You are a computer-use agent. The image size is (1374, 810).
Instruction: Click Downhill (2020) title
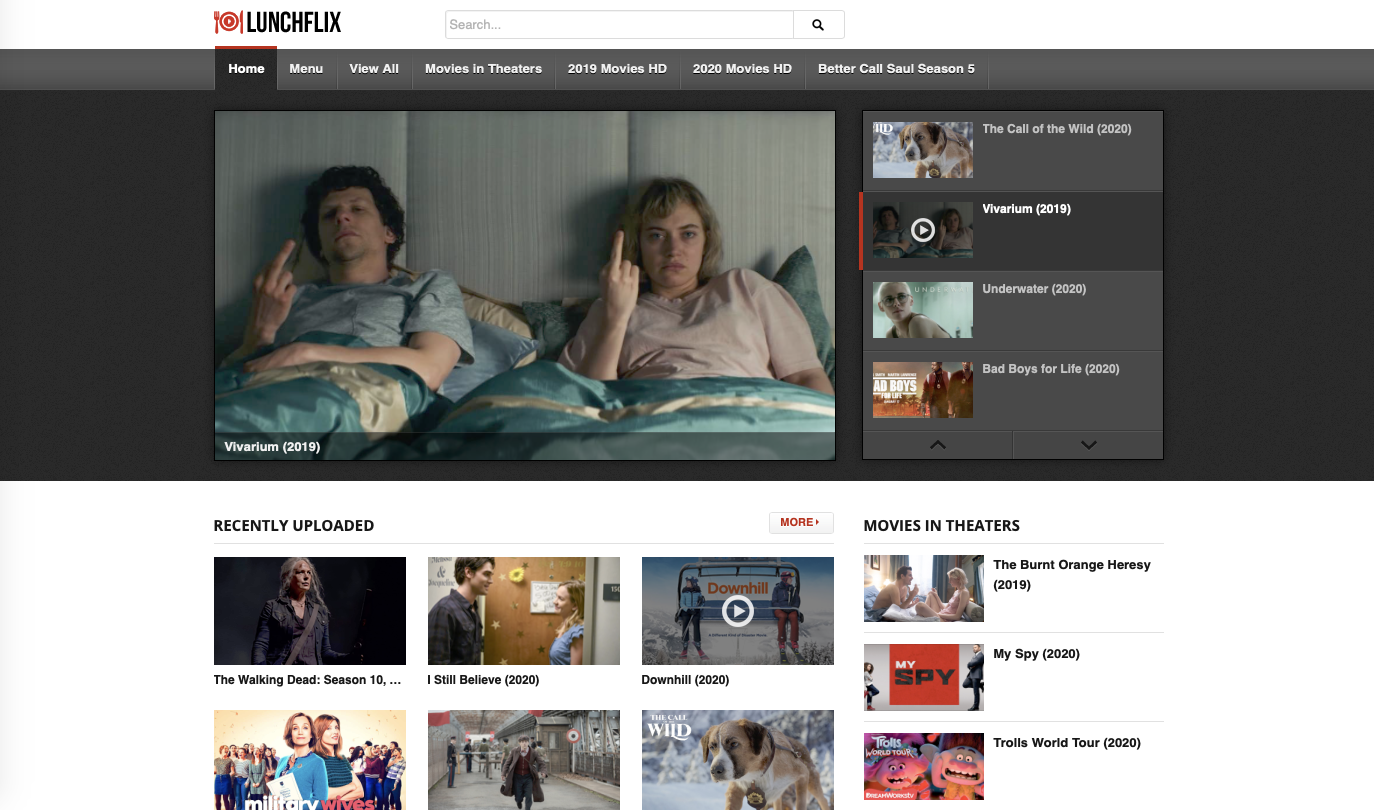pyautogui.click(x=685, y=680)
